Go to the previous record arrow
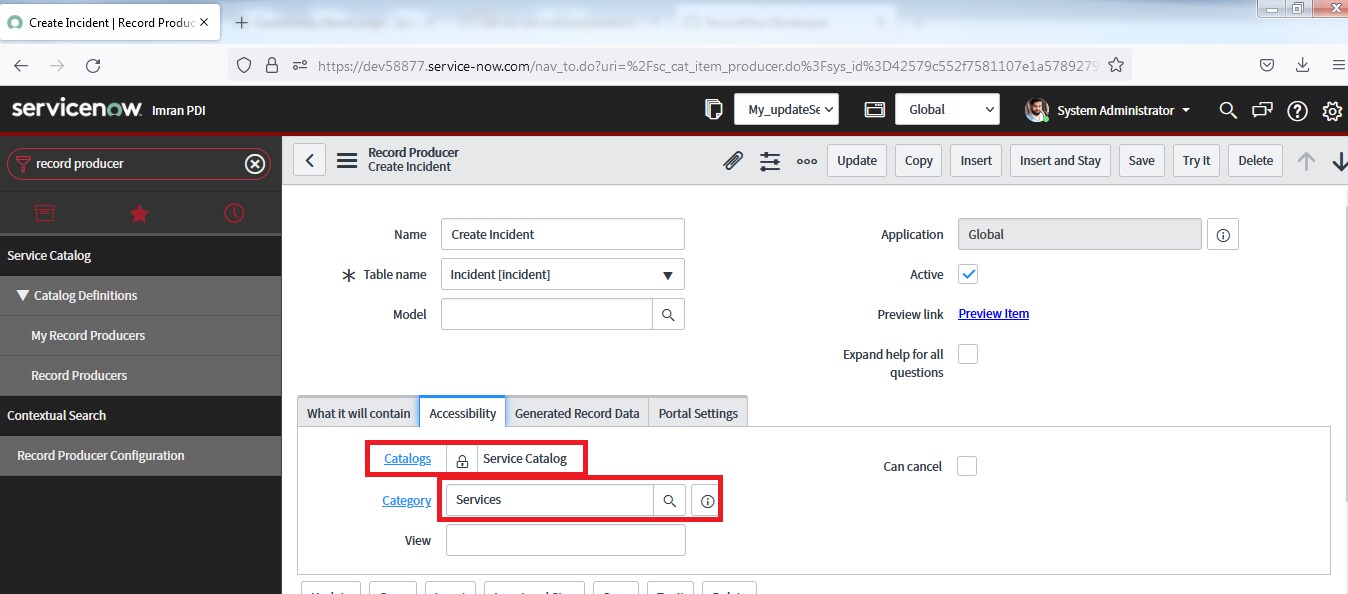 tap(1306, 161)
